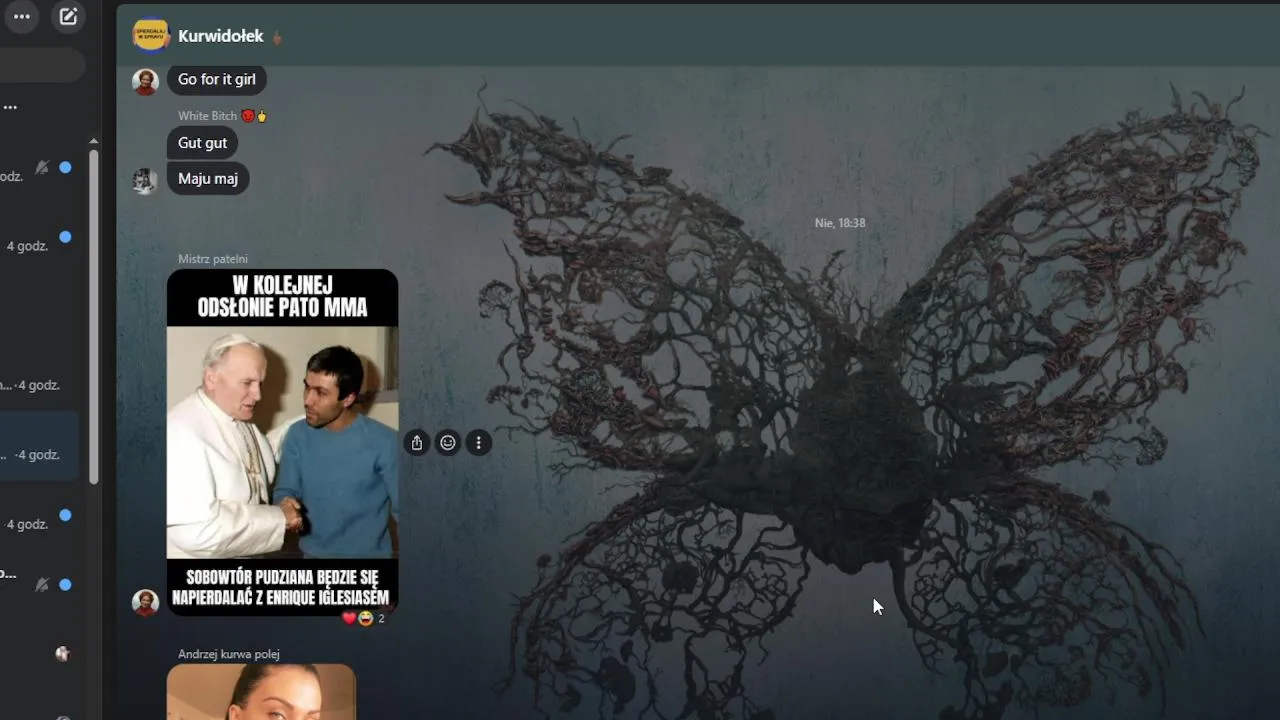This screenshot has width=1280, height=720.
Task: Open the highlighted conversation in chat list
Action: (40, 446)
